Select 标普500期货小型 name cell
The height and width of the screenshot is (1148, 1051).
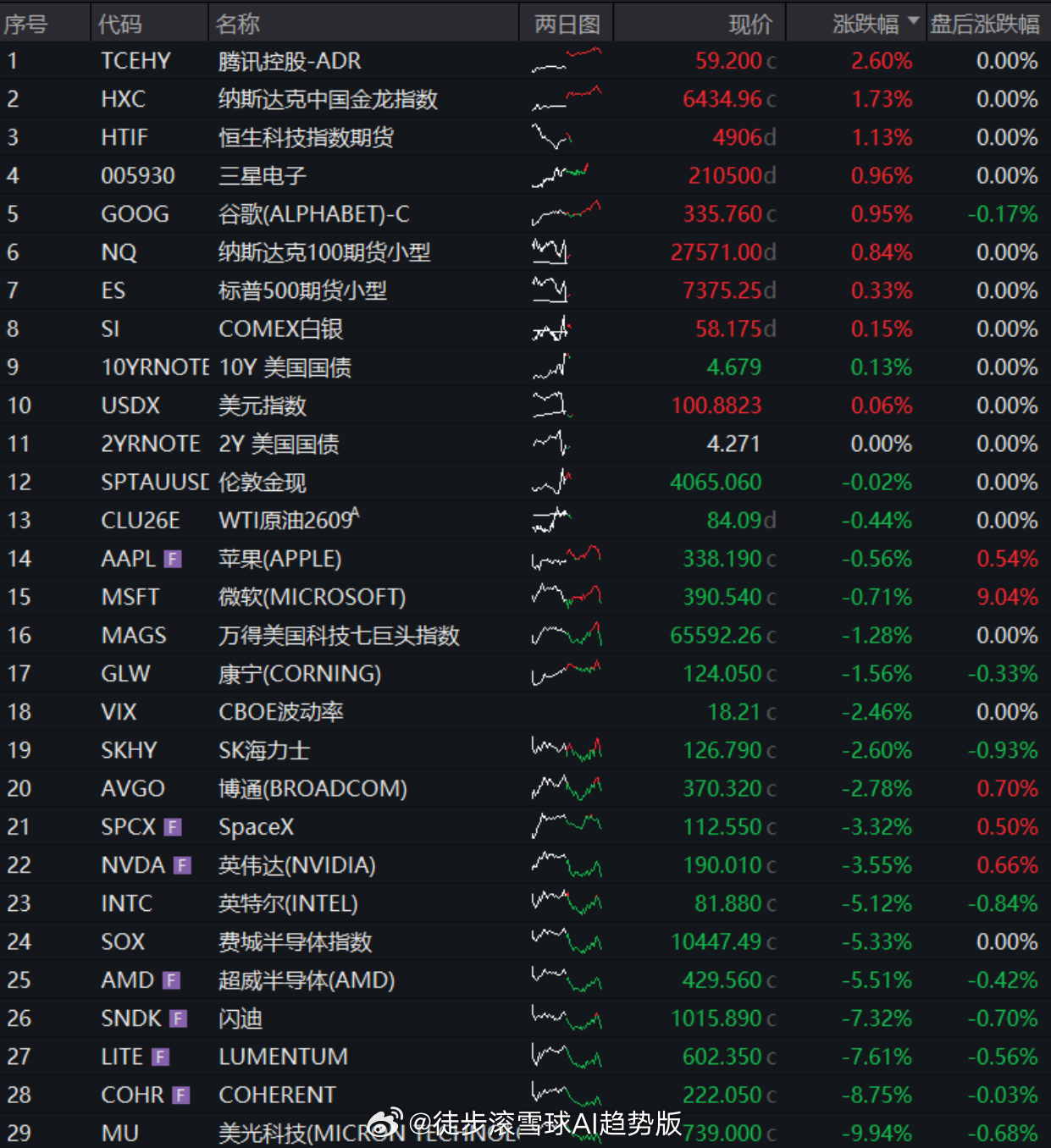point(302,290)
